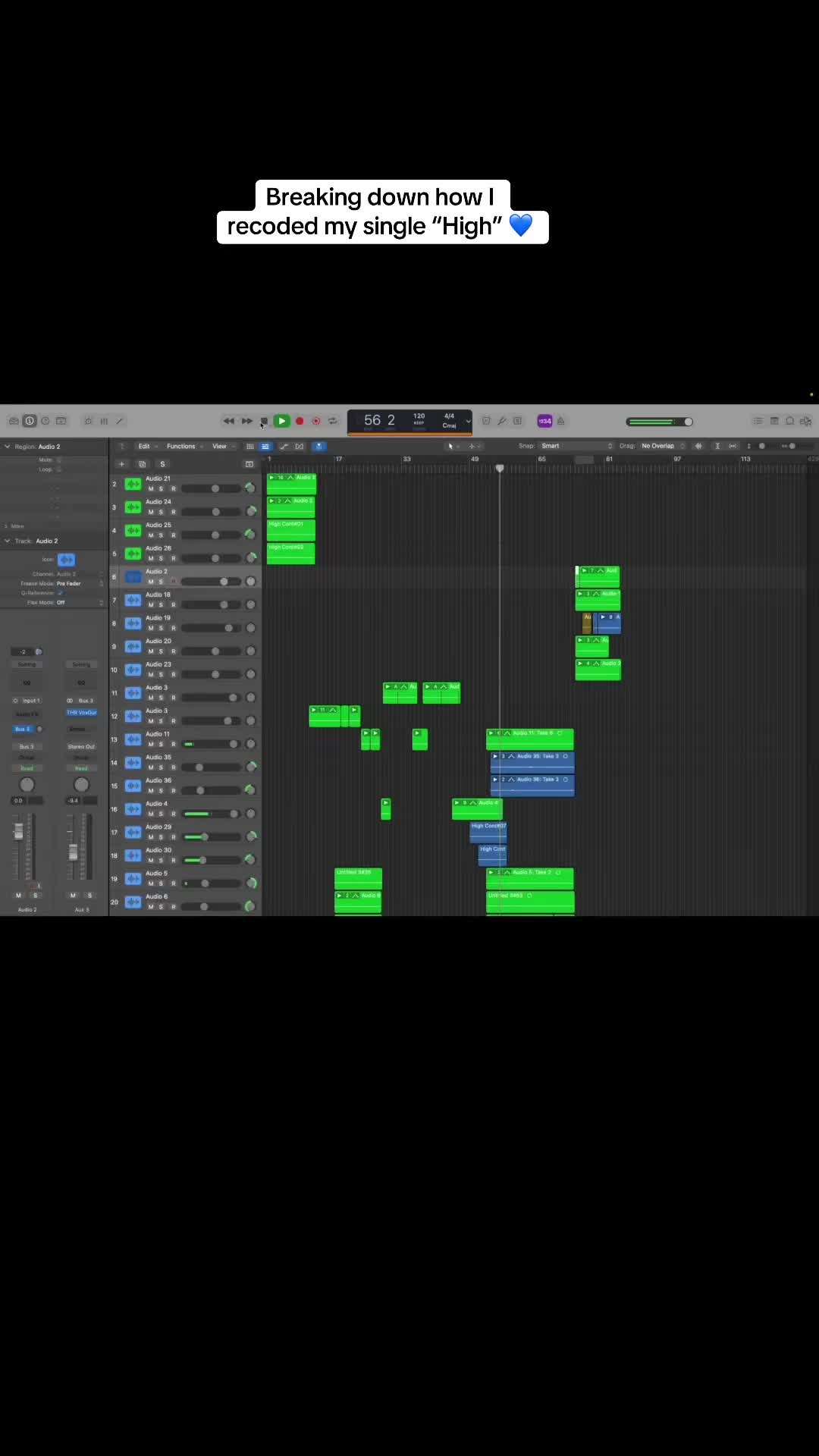The image size is (819, 1456).
Task: Toggle Cycle mode button
Action: pyautogui.click(x=333, y=421)
